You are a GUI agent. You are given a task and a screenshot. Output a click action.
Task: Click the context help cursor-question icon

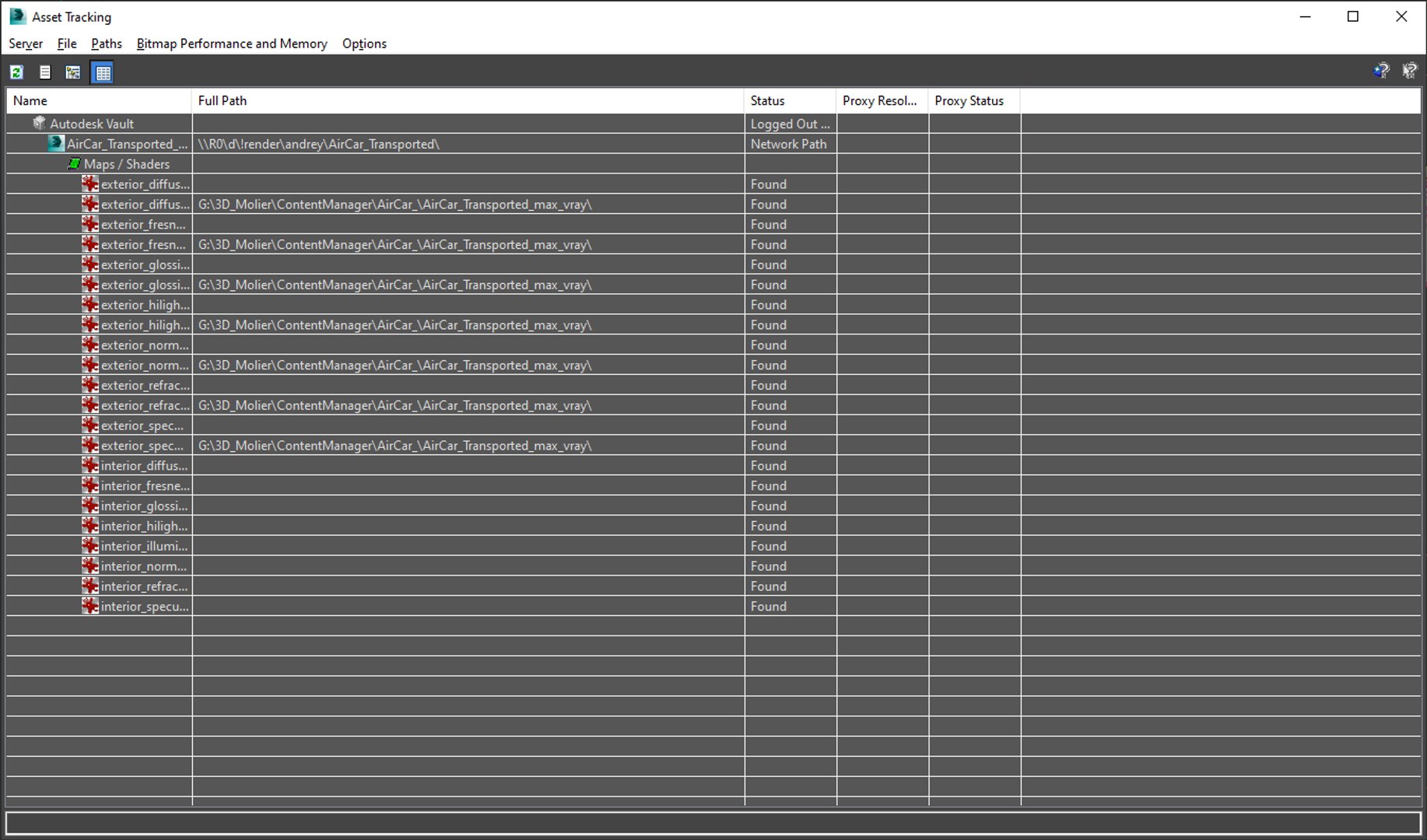click(1409, 72)
